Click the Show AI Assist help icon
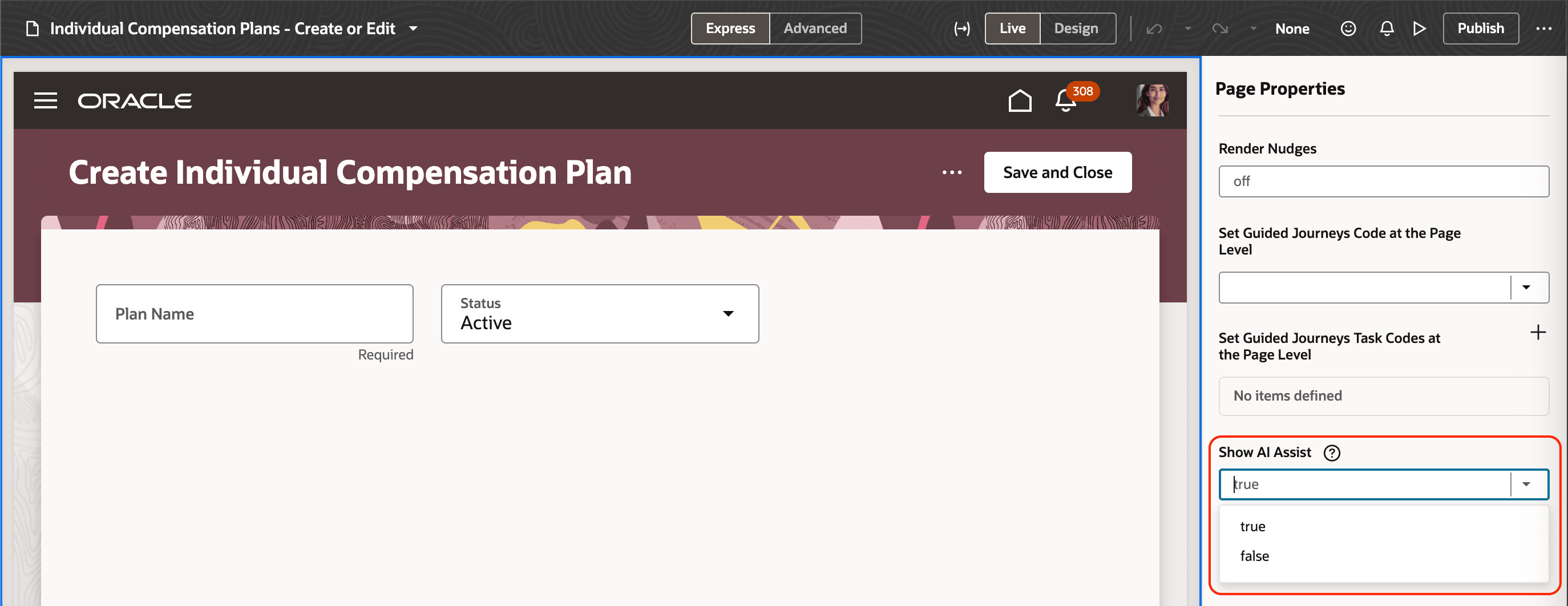This screenshot has height=606, width=1568. pyautogui.click(x=1332, y=453)
